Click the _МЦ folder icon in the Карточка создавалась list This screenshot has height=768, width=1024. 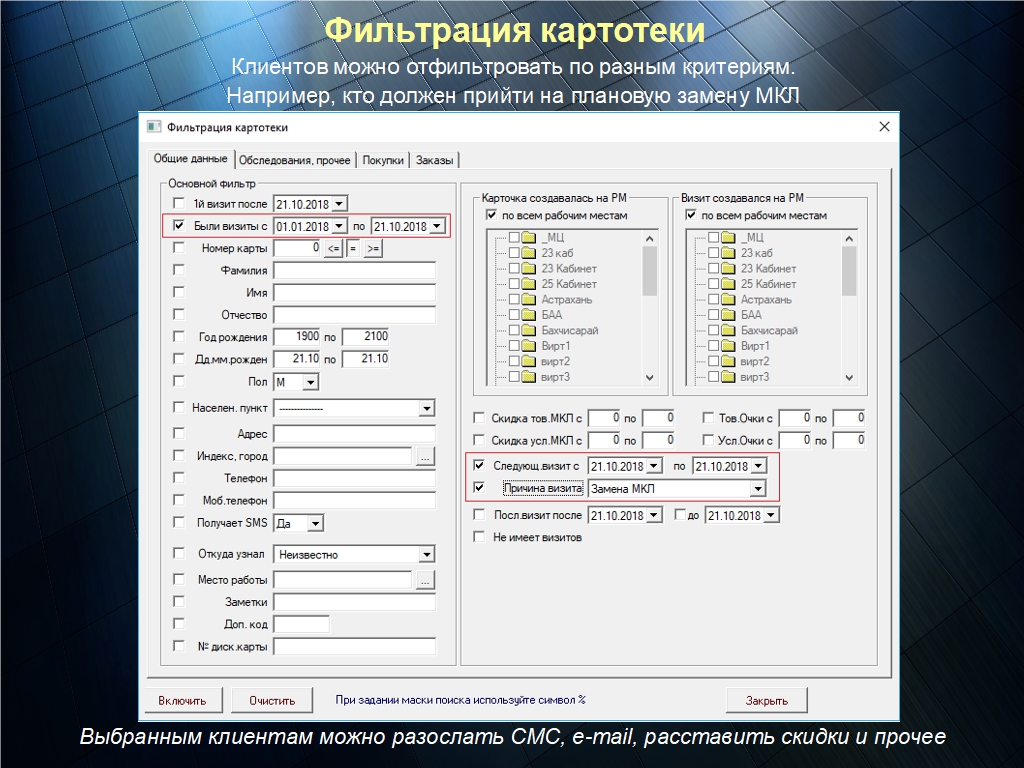tap(530, 238)
